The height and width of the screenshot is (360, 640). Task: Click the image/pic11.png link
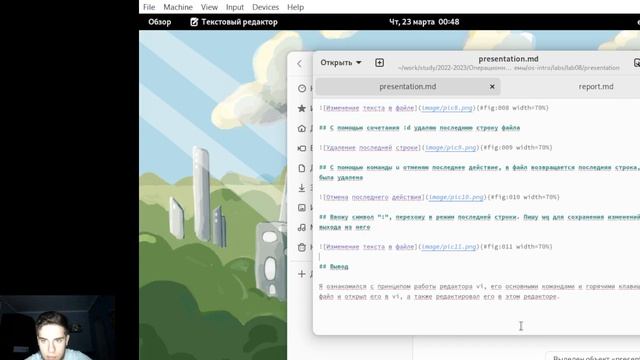click(x=449, y=247)
